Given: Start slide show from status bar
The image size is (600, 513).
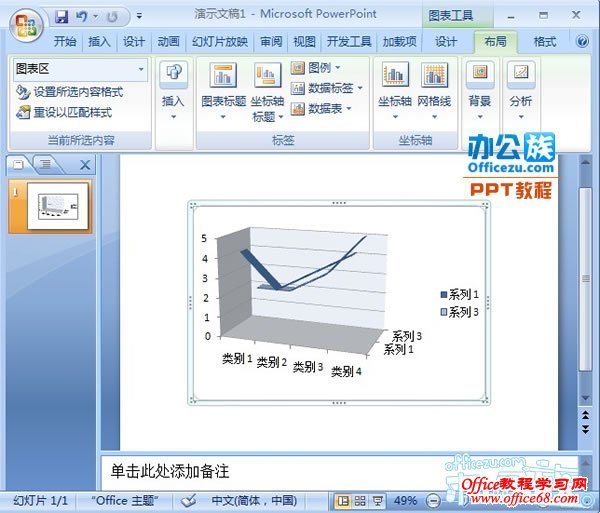Looking at the screenshot, I should 378,500.
